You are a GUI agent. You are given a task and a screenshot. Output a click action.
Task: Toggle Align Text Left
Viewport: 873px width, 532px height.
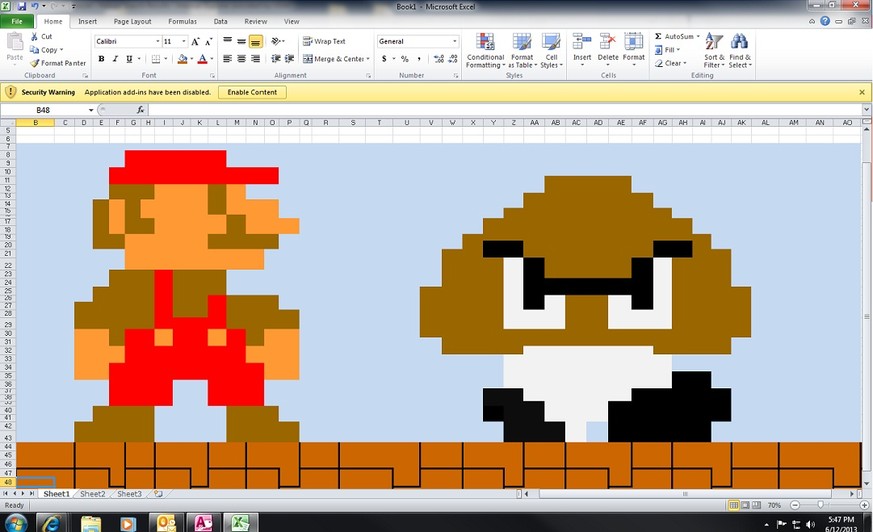[x=228, y=58]
